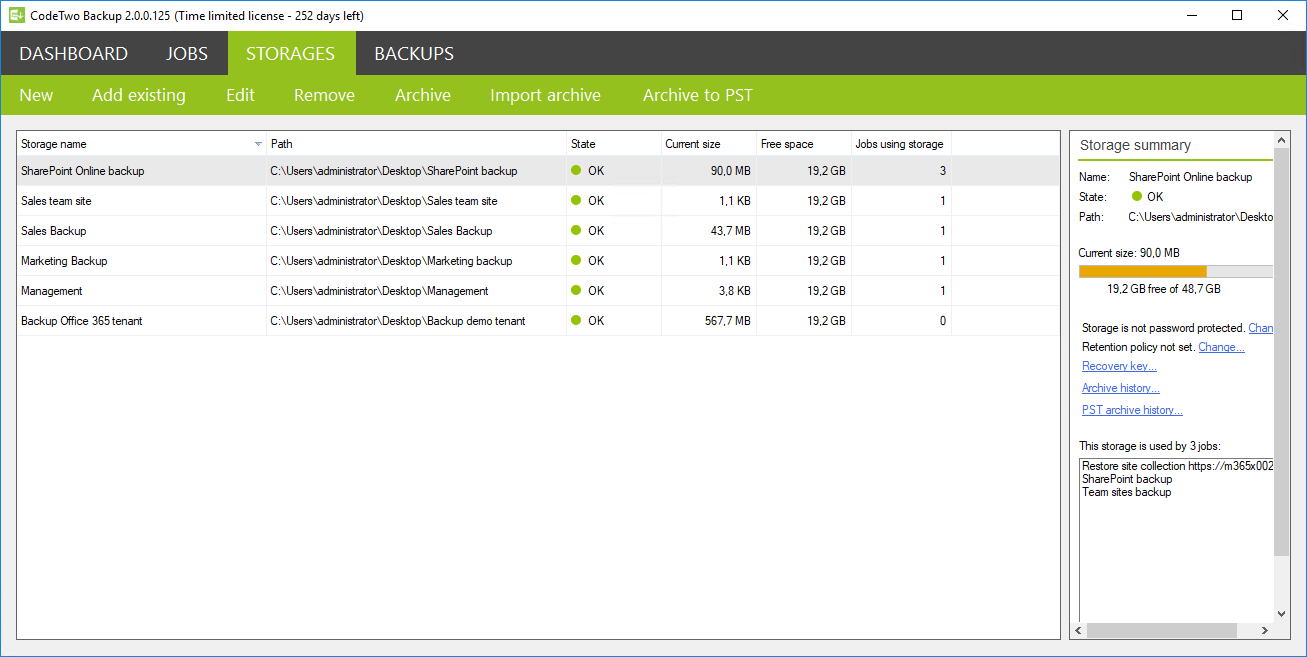Click the path ending in Desktop\Management

pyautogui.click(x=379, y=291)
